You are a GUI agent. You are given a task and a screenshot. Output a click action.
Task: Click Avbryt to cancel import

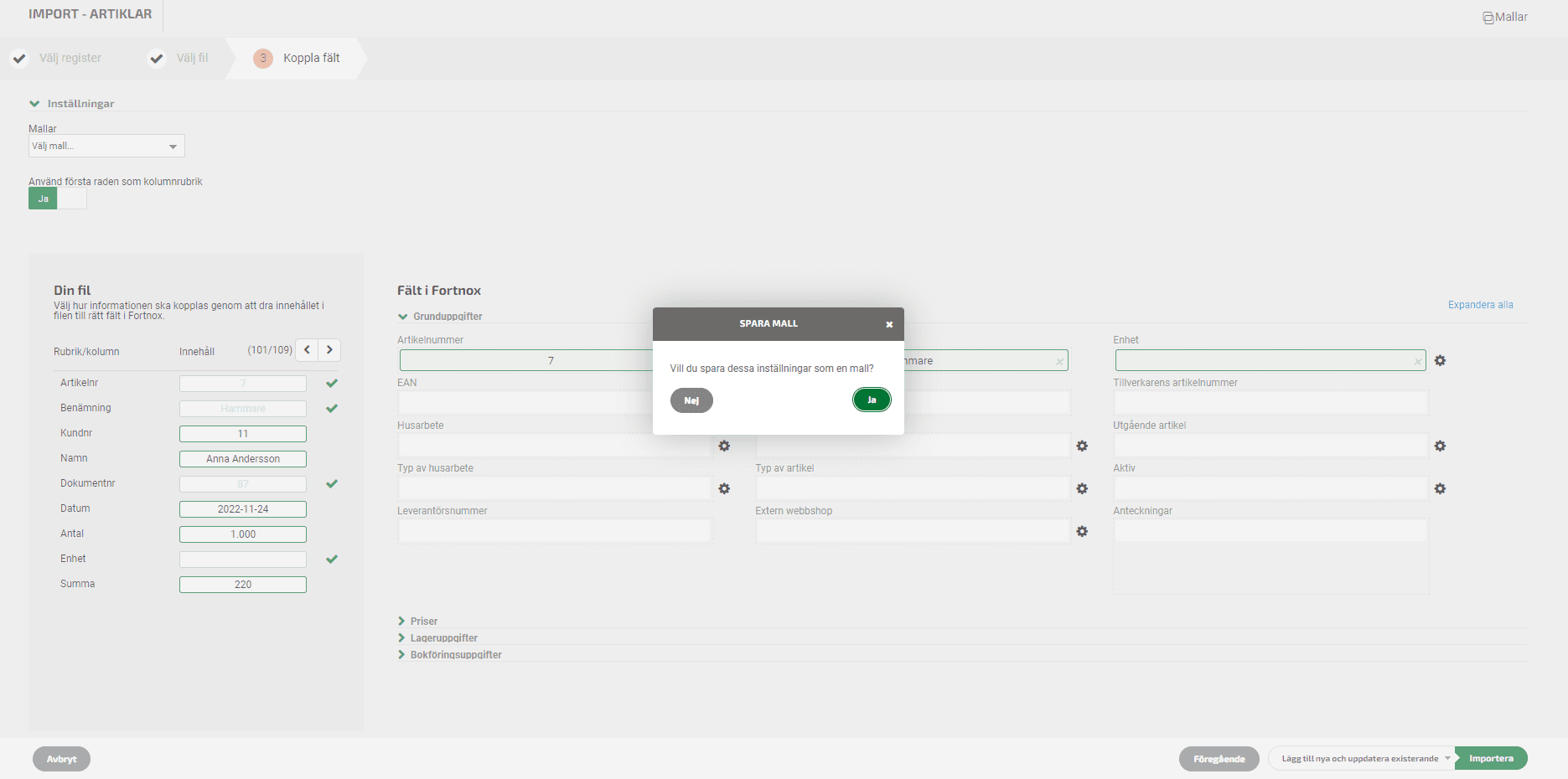pyautogui.click(x=61, y=759)
